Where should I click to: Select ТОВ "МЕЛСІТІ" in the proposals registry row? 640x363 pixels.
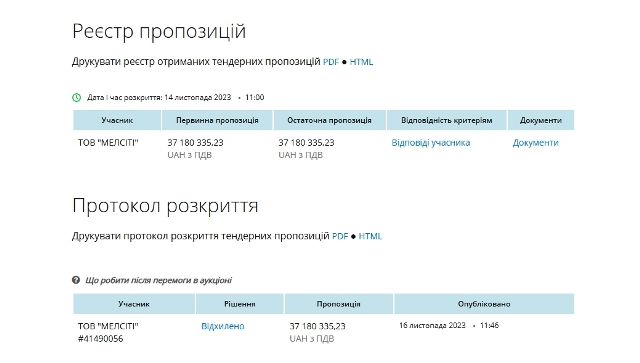[108, 143]
